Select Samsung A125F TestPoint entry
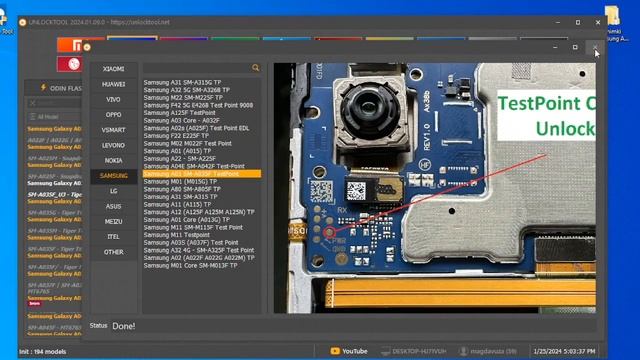The width and height of the screenshot is (640, 360). [x=179, y=113]
